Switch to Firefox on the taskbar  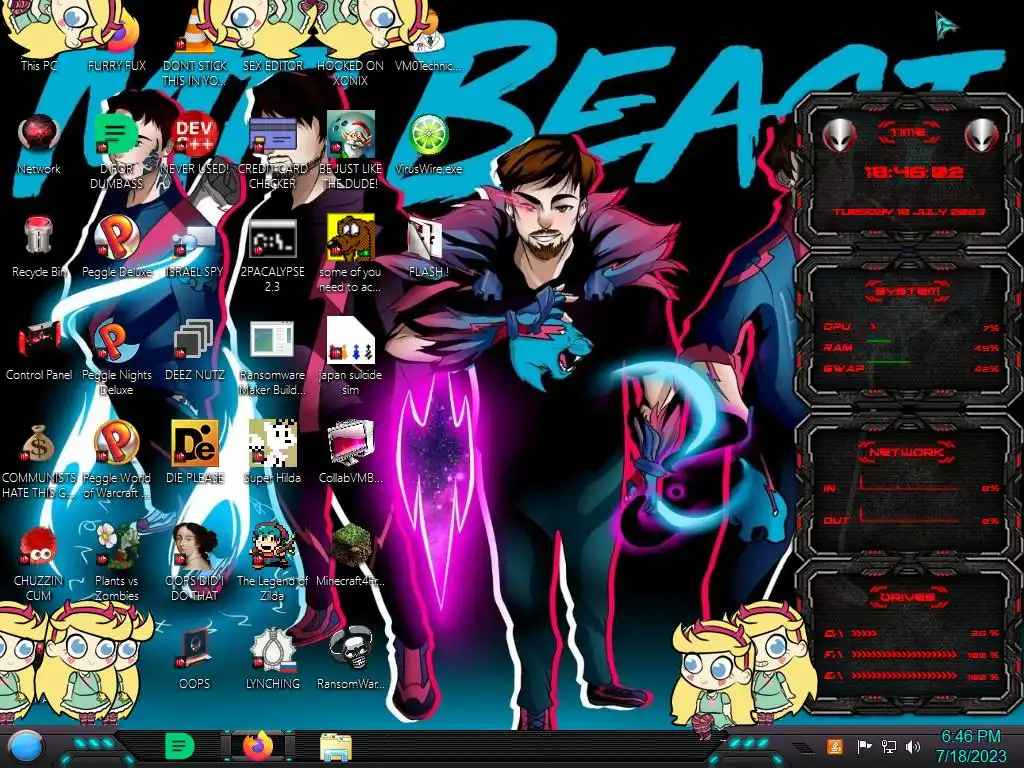click(258, 746)
